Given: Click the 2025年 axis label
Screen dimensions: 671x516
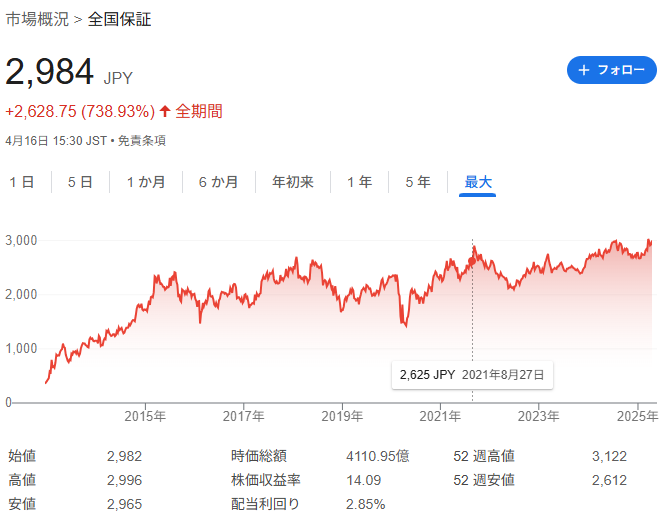Looking at the screenshot, I should [x=637, y=416].
